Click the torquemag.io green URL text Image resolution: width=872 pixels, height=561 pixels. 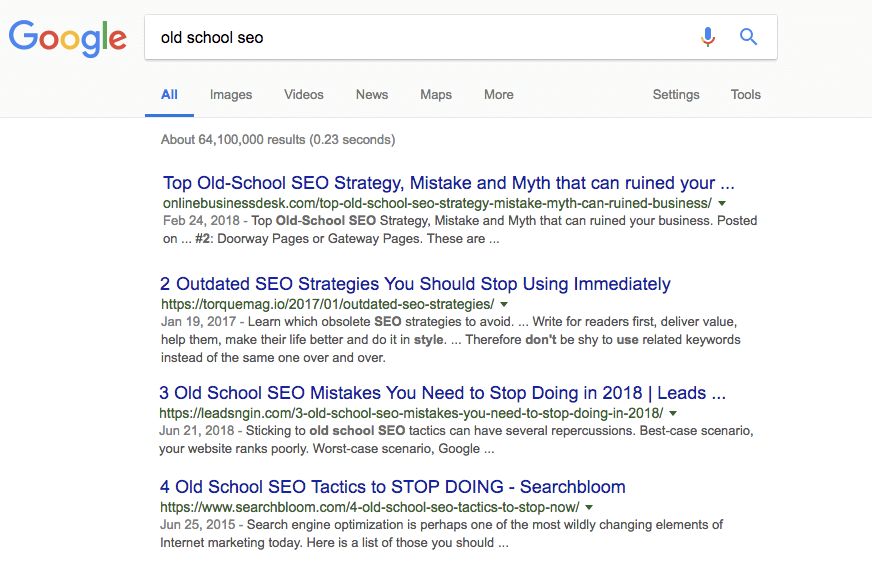tap(328, 304)
